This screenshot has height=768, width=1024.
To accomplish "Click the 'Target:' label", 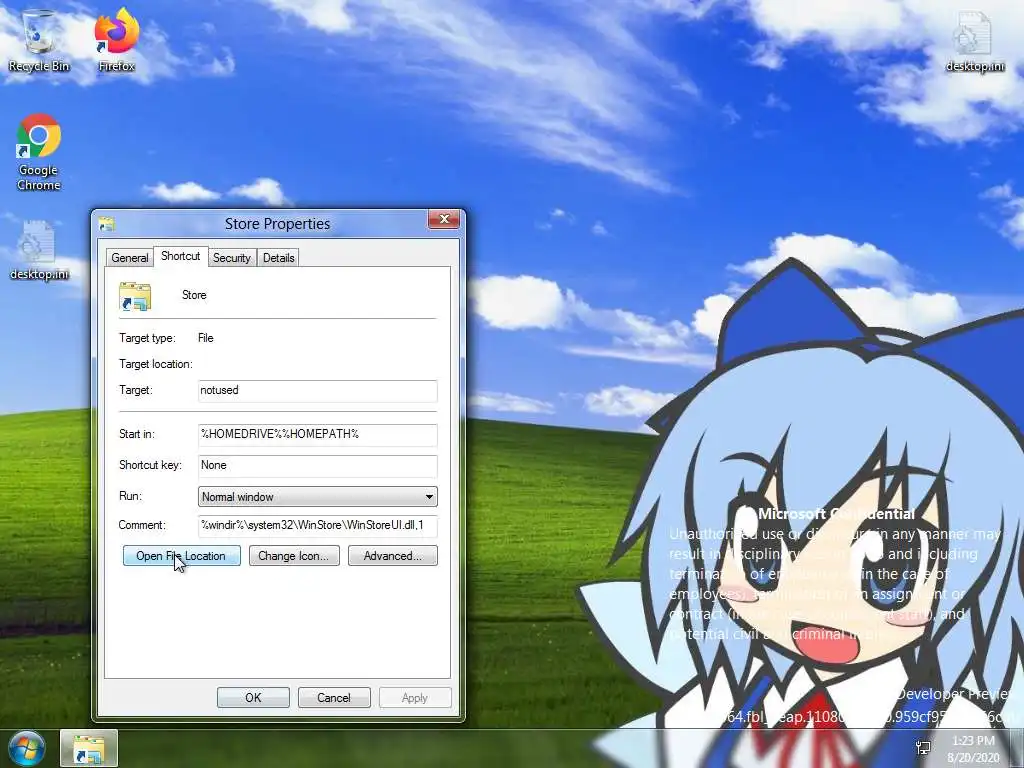I will [135, 390].
